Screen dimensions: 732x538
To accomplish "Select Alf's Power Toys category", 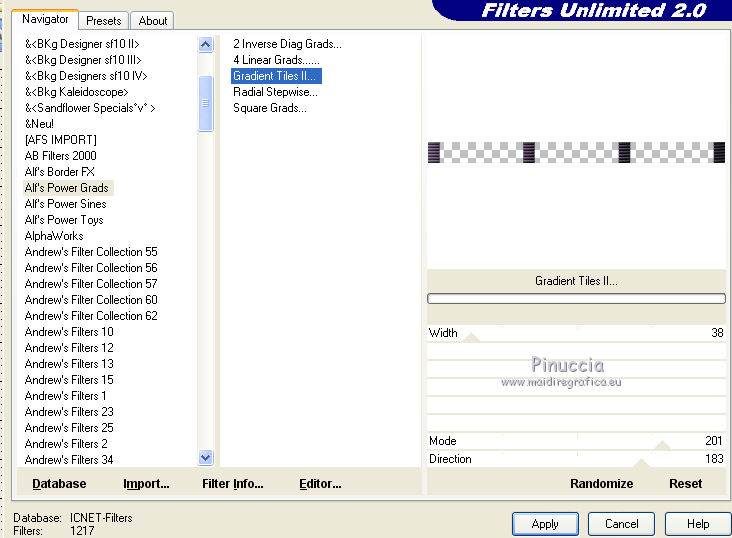I will tap(64, 219).
